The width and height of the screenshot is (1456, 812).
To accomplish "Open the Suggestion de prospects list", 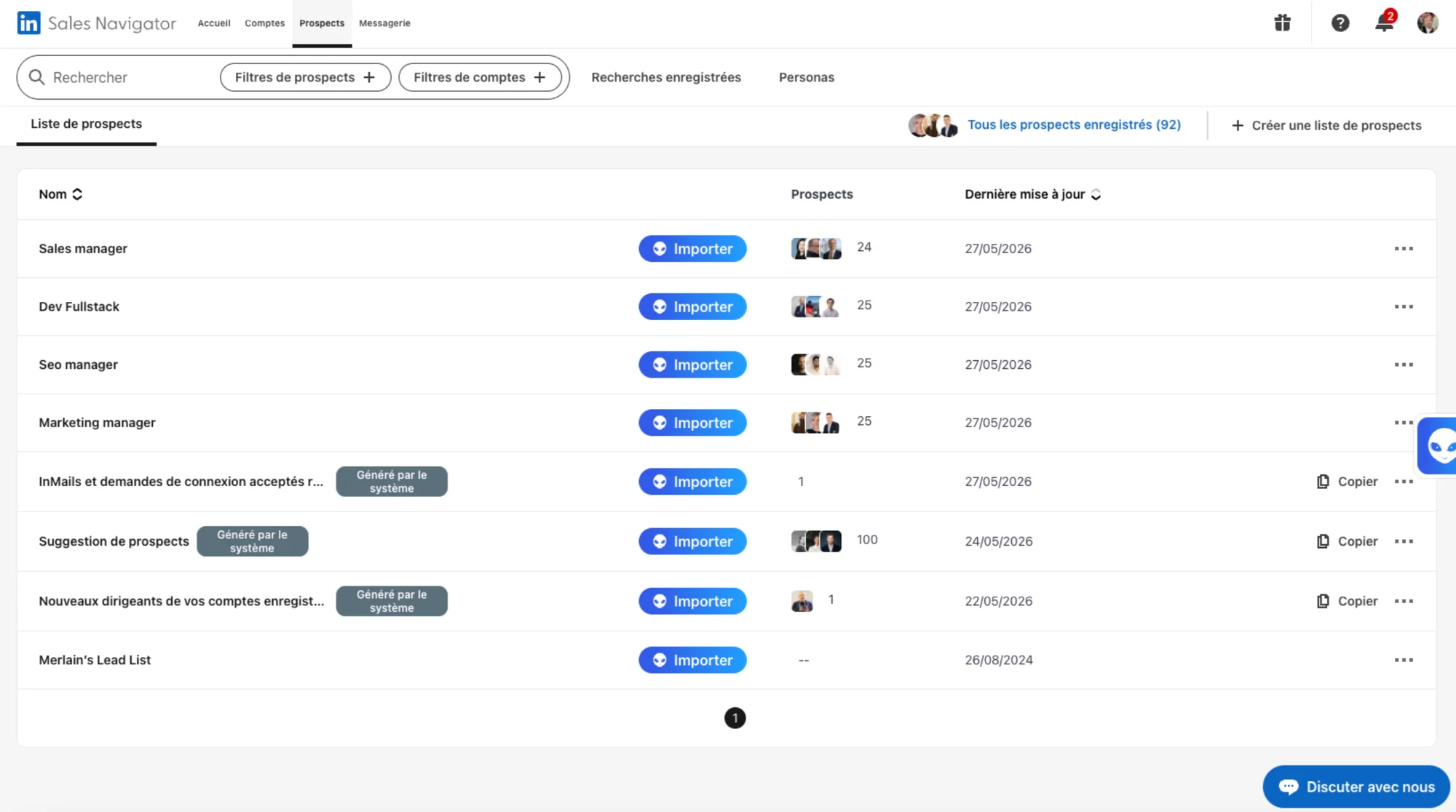I will (x=114, y=541).
